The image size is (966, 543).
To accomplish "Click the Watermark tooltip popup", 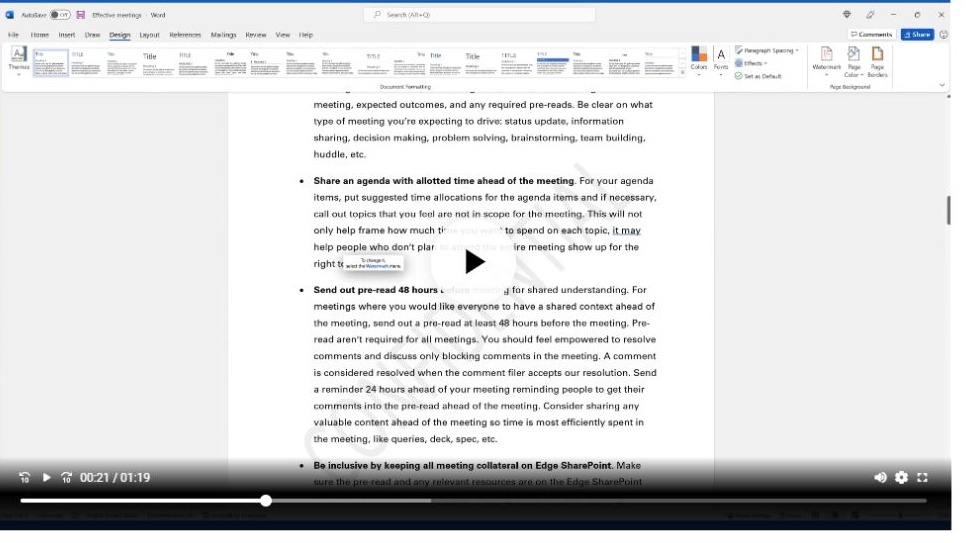I will point(373,263).
